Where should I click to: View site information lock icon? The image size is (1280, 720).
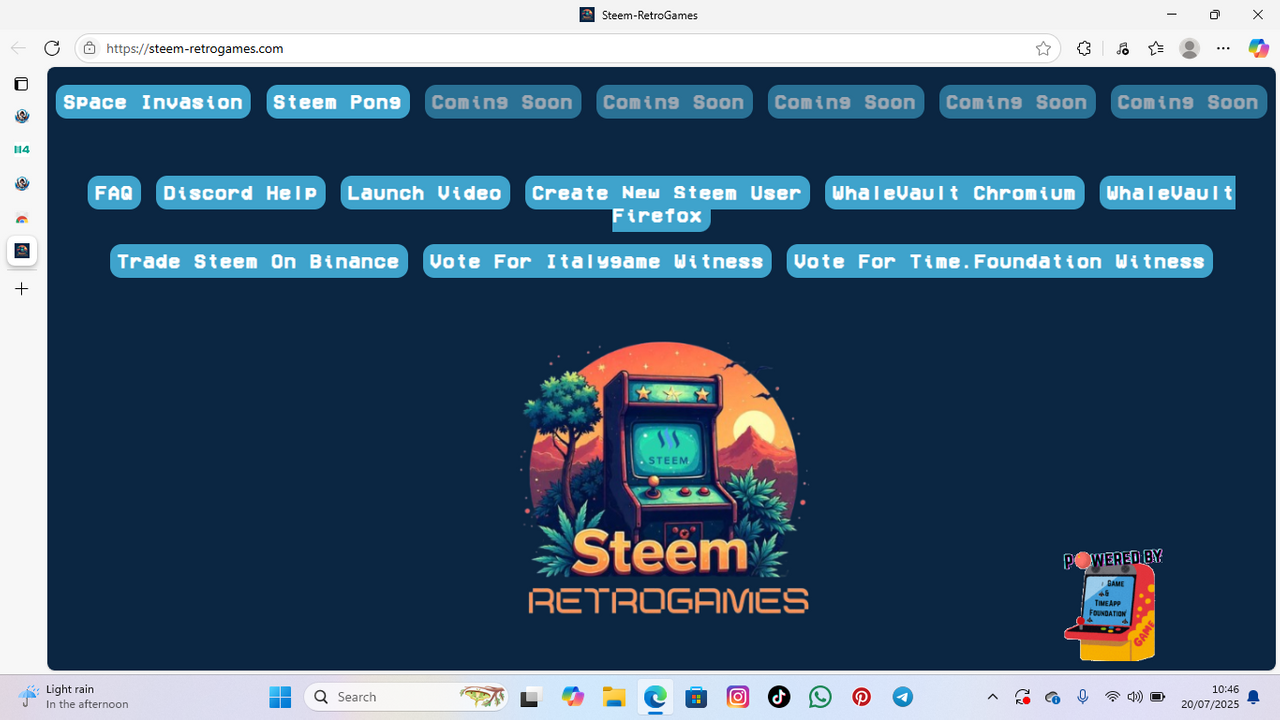click(89, 48)
